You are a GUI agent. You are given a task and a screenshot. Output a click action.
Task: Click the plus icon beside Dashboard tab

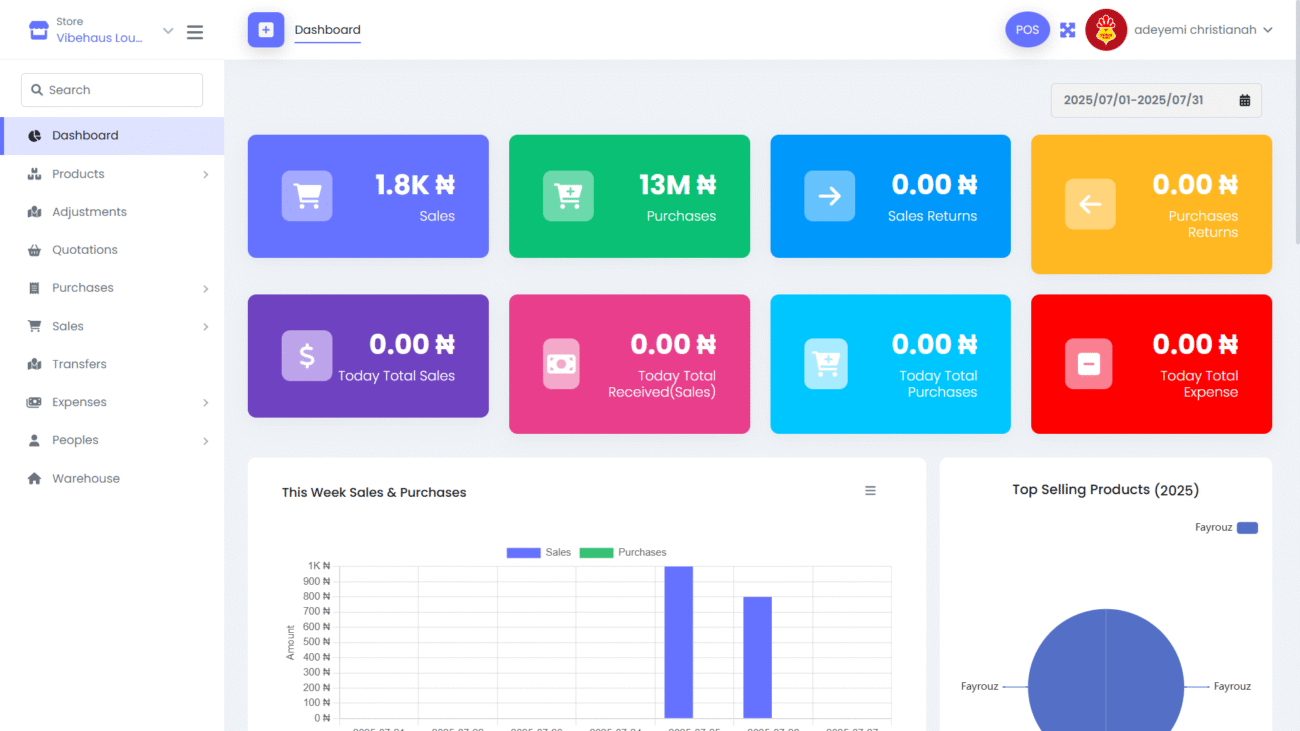coord(266,30)
